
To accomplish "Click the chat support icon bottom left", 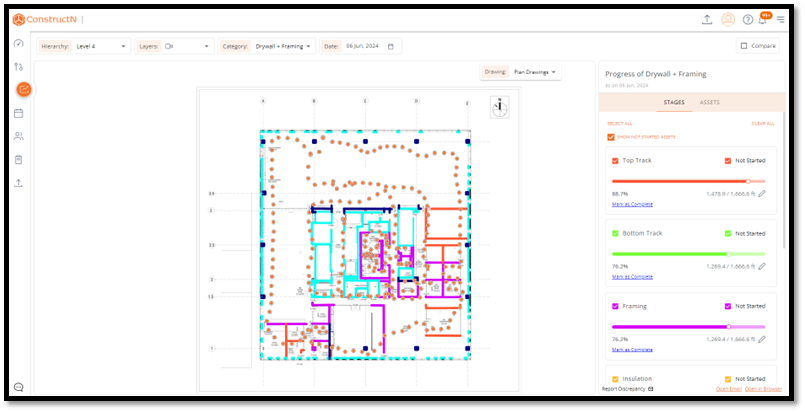I will click(x=18, y=387).
